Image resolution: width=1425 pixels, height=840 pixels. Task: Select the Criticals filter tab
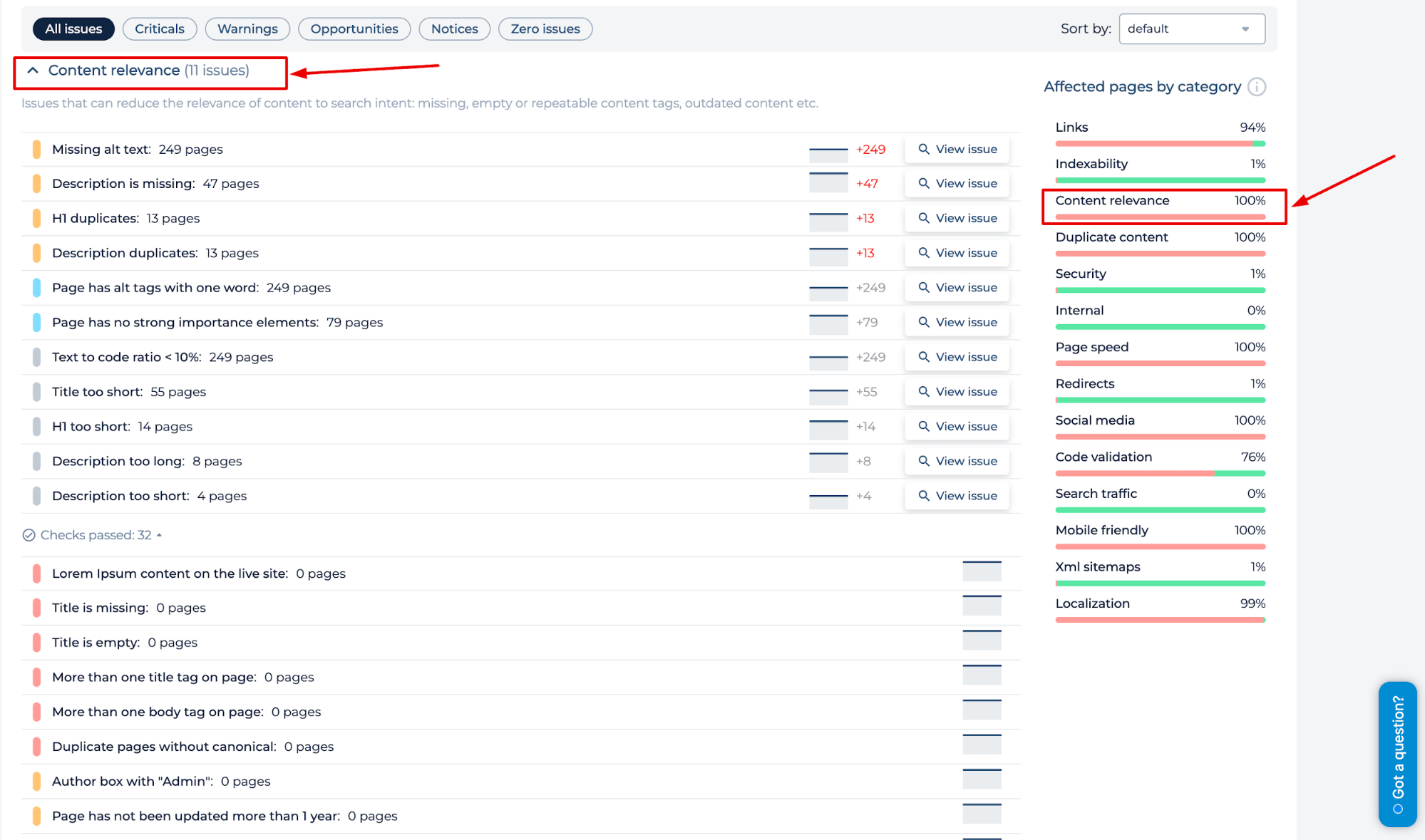pos(159,28)
